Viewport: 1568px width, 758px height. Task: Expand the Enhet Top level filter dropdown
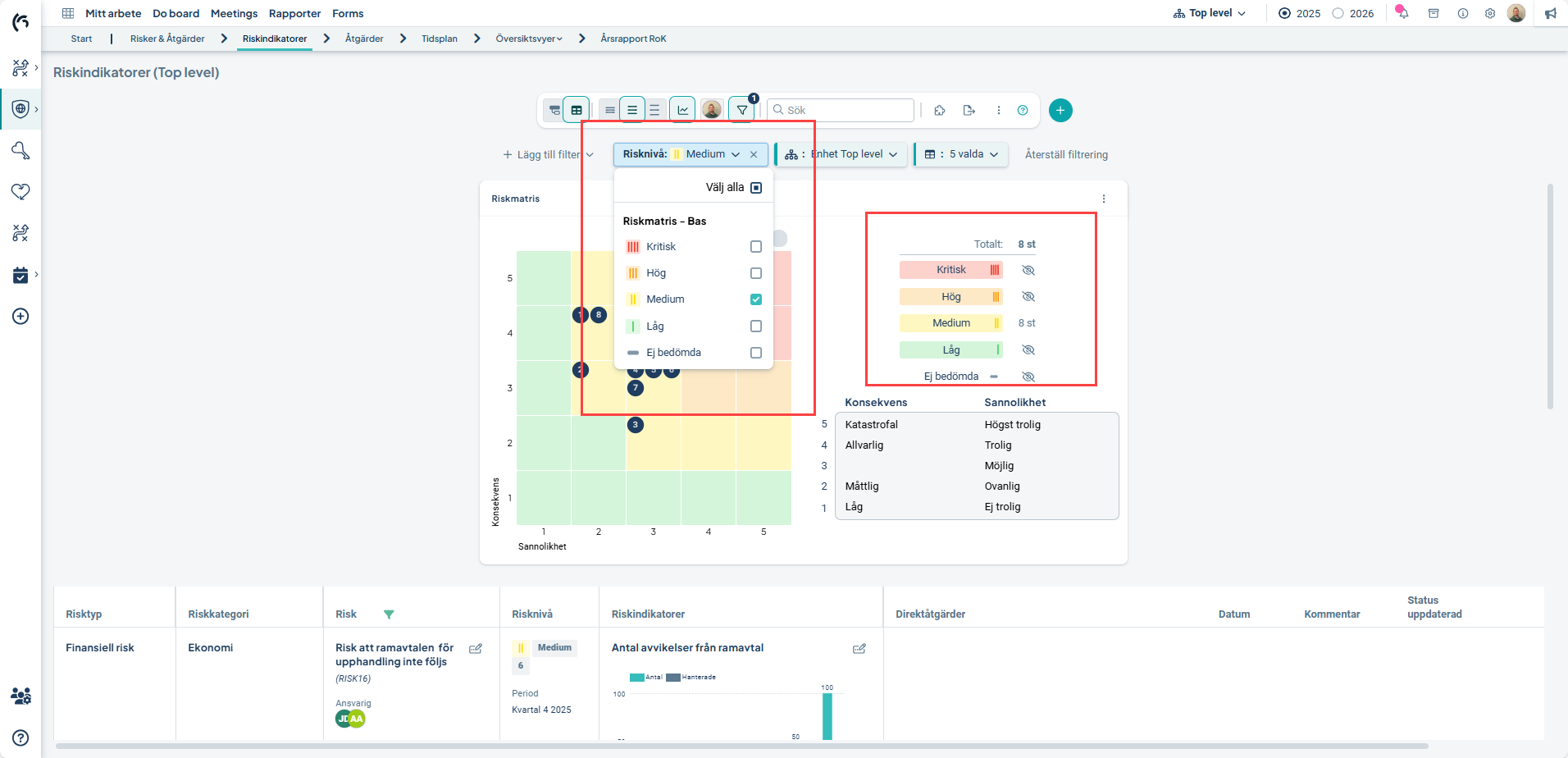coord(841,154)
